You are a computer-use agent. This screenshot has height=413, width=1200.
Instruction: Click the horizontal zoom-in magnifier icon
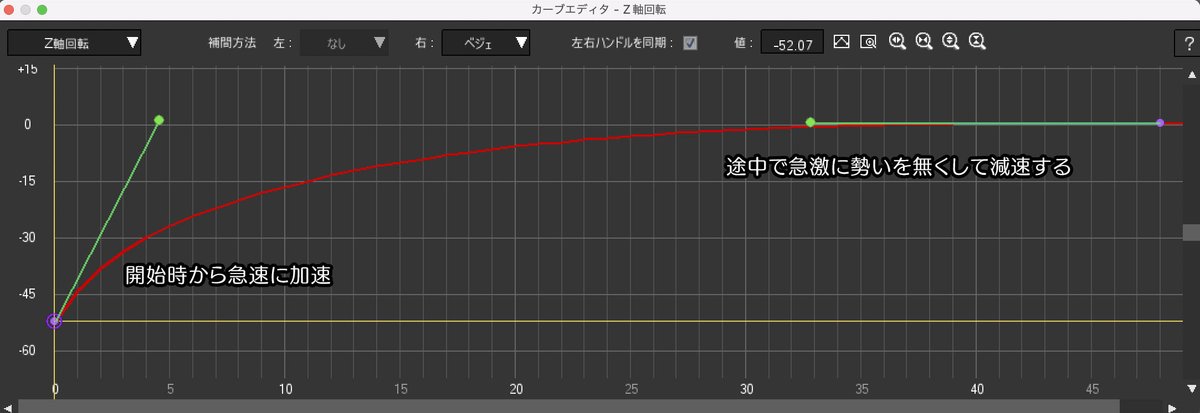click(x=898, y=42)
